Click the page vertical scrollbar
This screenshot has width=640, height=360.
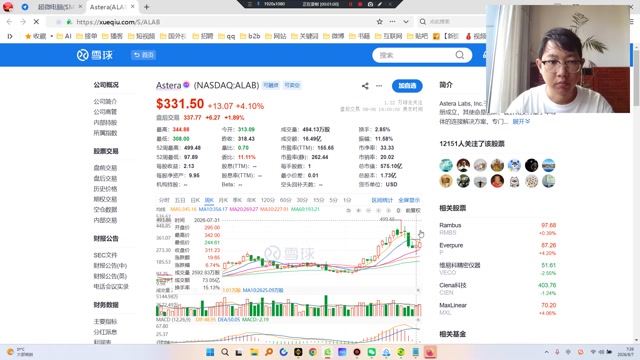click(637, 78)
